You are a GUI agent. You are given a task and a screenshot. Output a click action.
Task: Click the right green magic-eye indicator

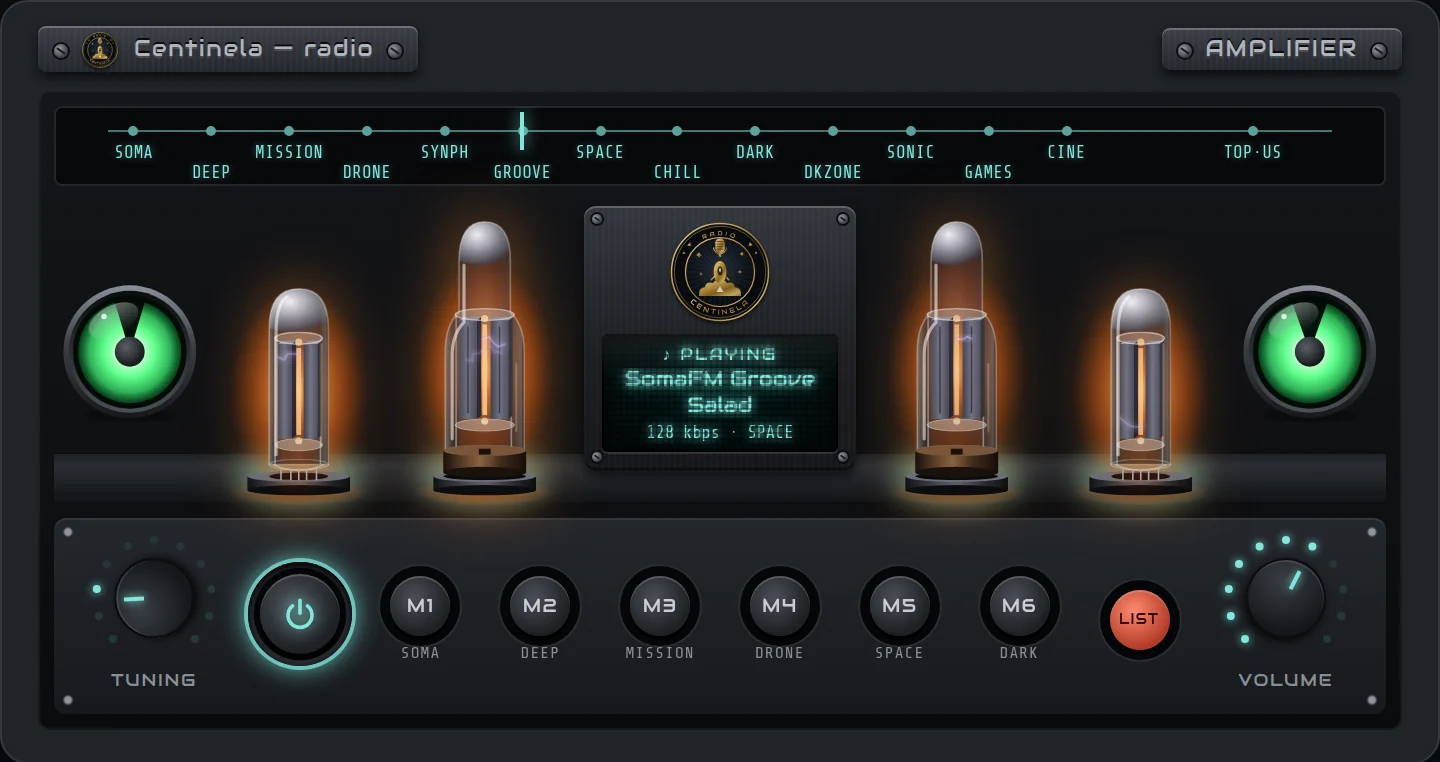coord(1310,351)
